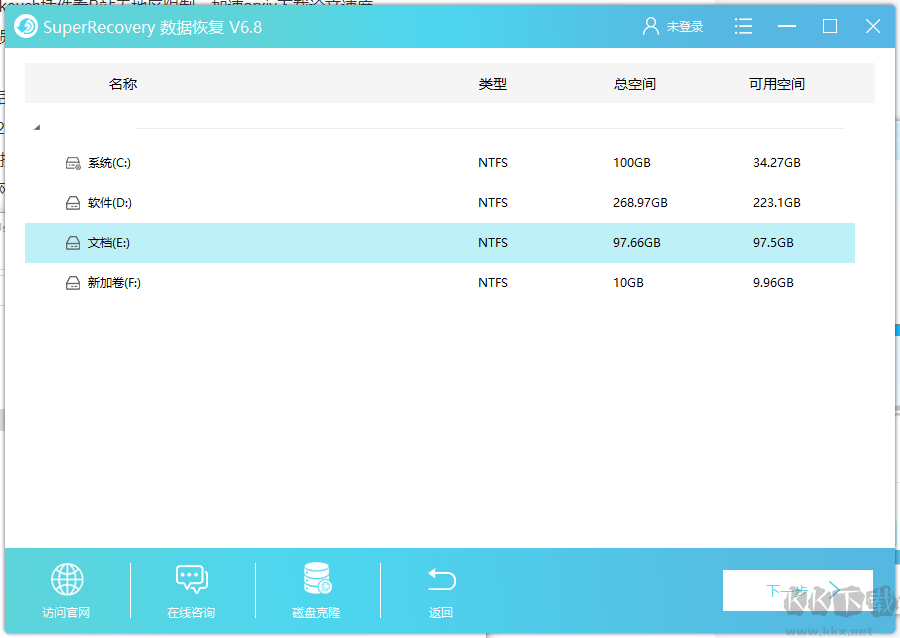The image size is (900, 638).
Task: Click the 新加卷(F:) drive icon
Action: tap(73, 283)
